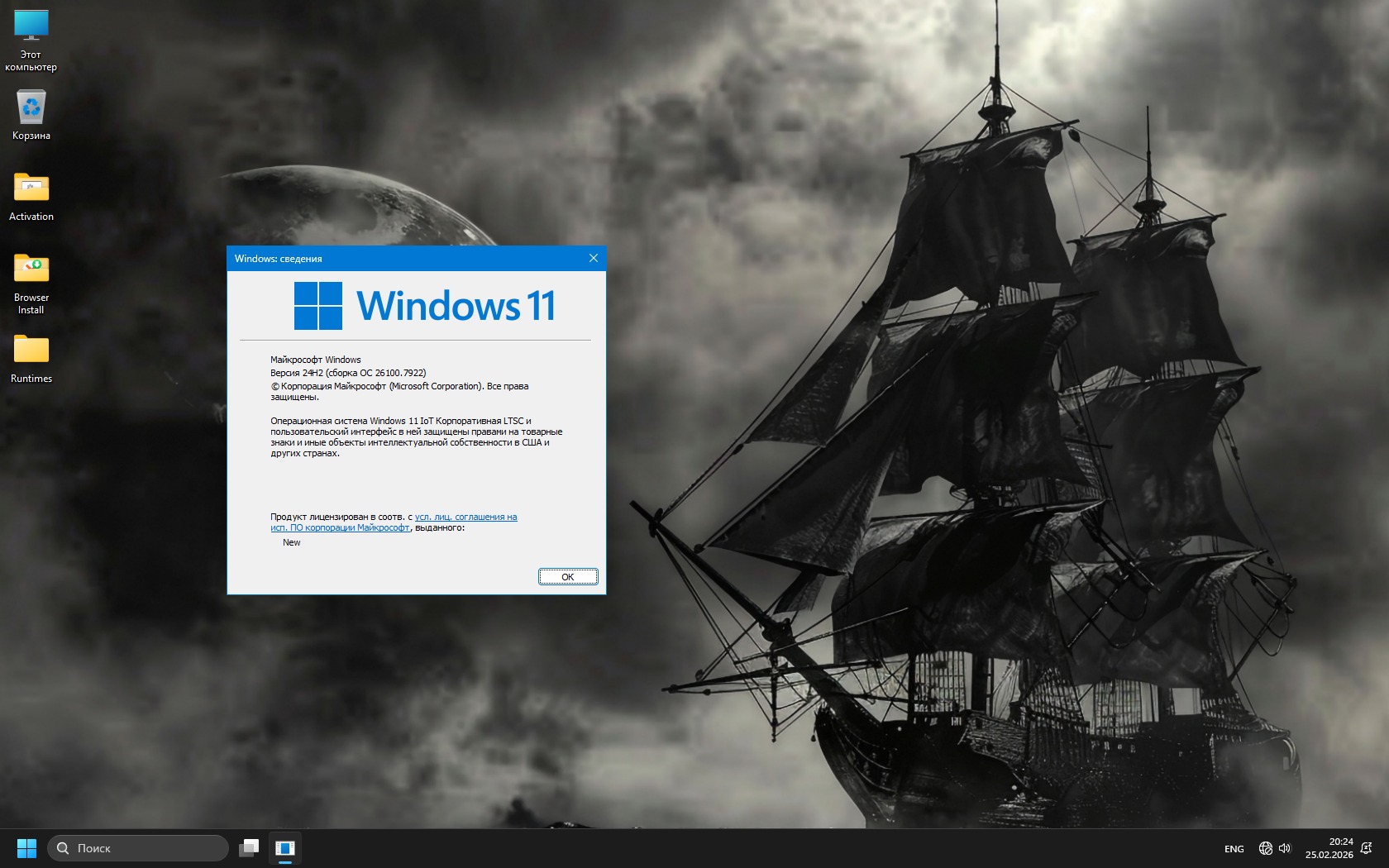Switch input language via ENG indicator

click(1234, 849)
